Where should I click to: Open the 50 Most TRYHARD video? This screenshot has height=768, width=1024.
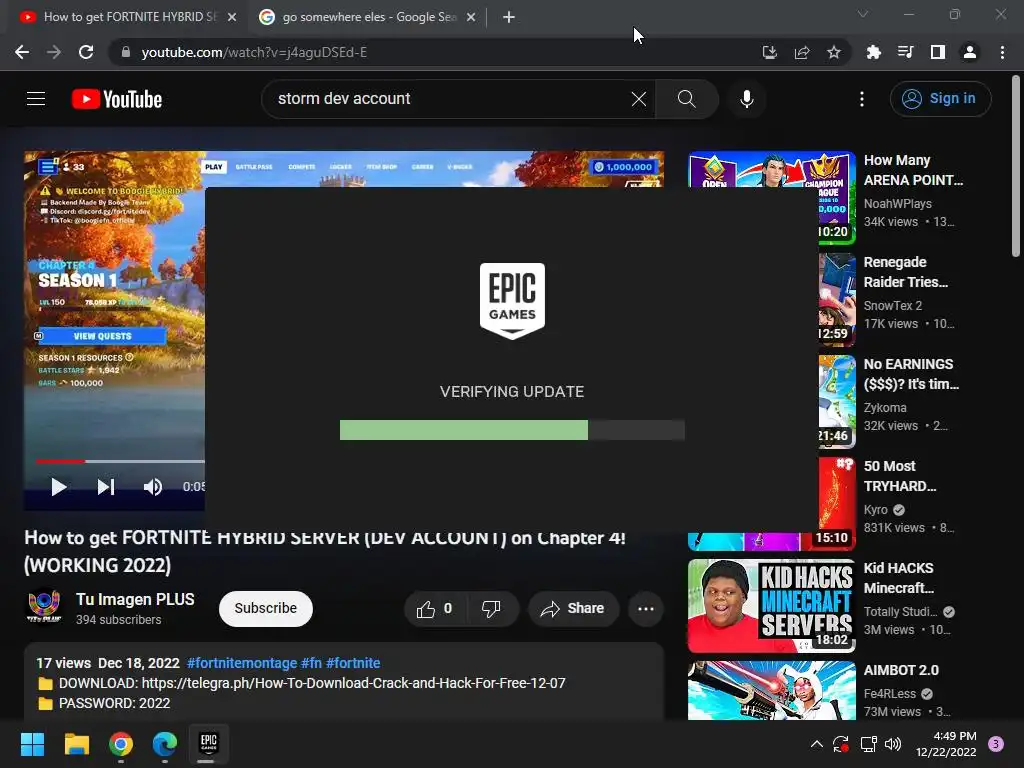click(x=900, y=476)
